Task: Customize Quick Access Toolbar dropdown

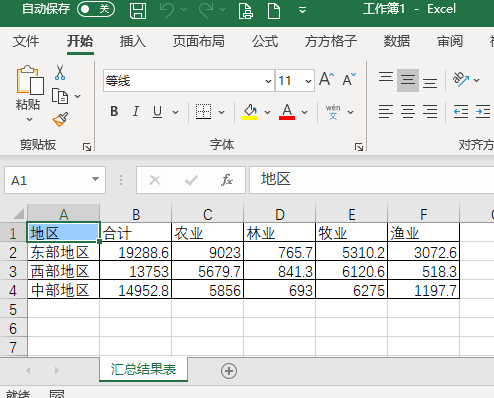Action: coord(302,10)
